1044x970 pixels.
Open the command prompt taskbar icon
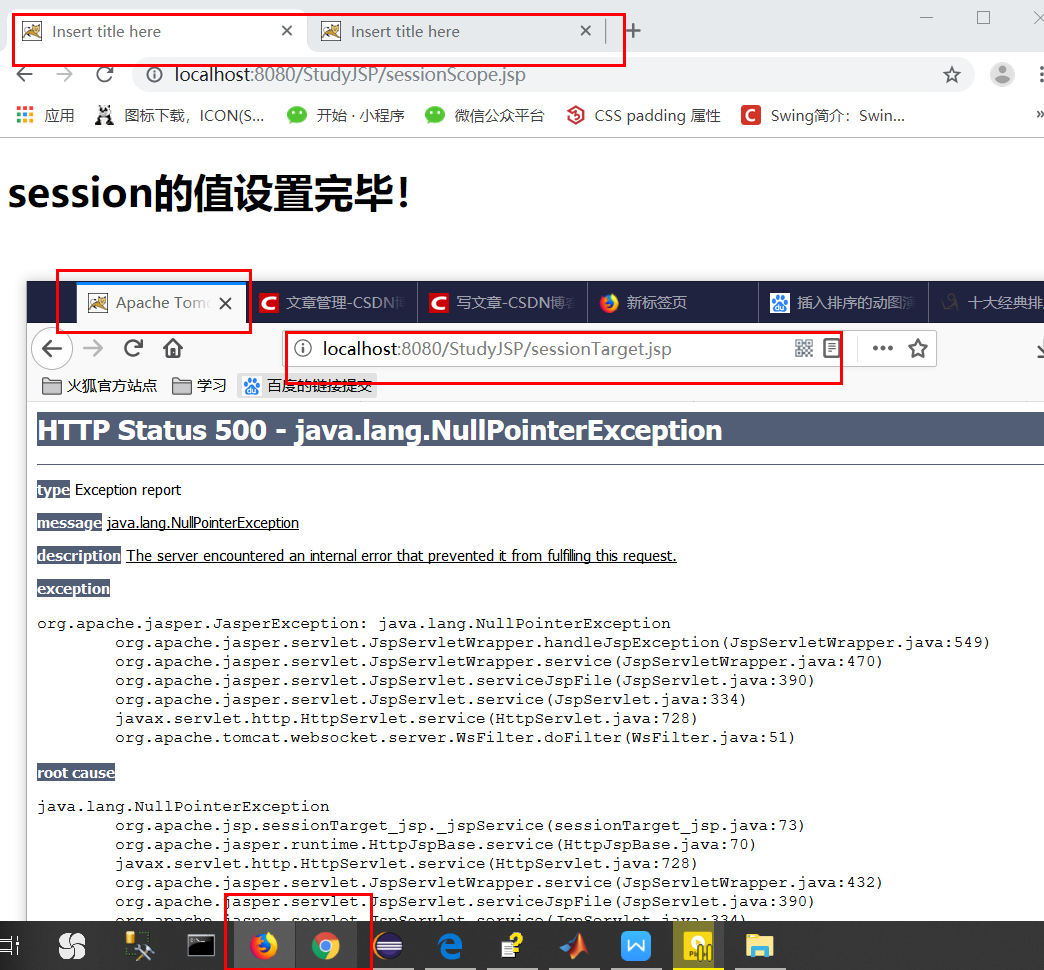[x=200, y=946]
